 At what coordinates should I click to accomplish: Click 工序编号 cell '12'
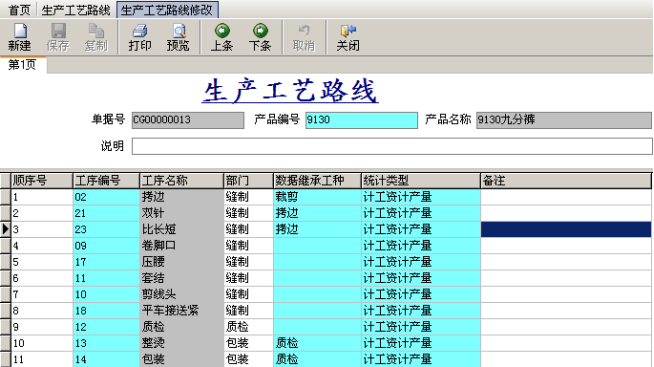(x=106, y=327)
